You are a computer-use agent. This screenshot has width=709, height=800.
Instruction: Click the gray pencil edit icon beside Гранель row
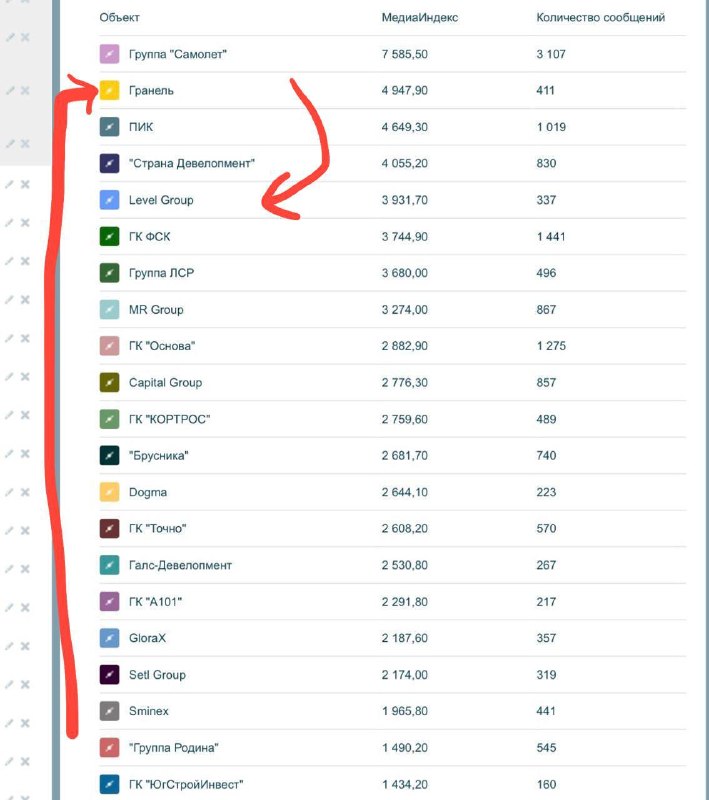pyautogui.click(x=10, y=90)
